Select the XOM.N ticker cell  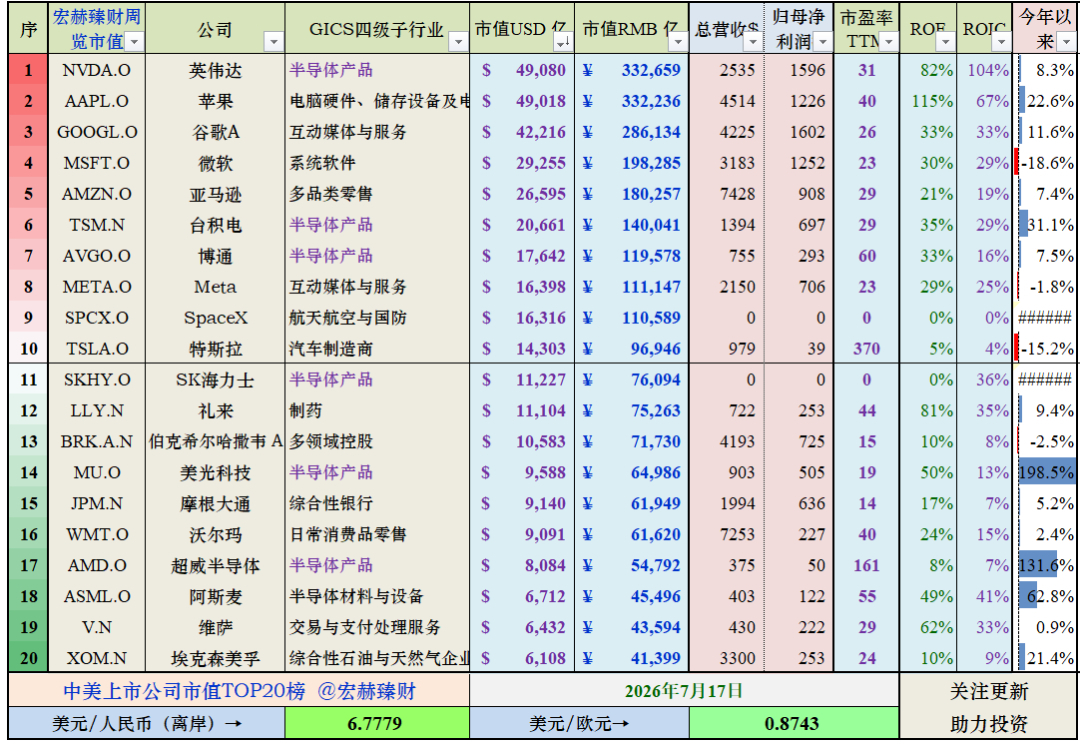point(96,659)
